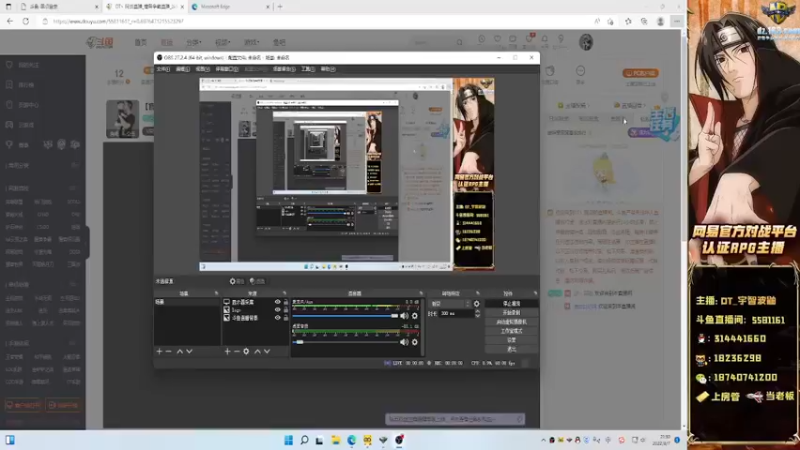Pop out the Scenes dock panel
Viewport: 800px width, 450px height.
pos(216,293)
